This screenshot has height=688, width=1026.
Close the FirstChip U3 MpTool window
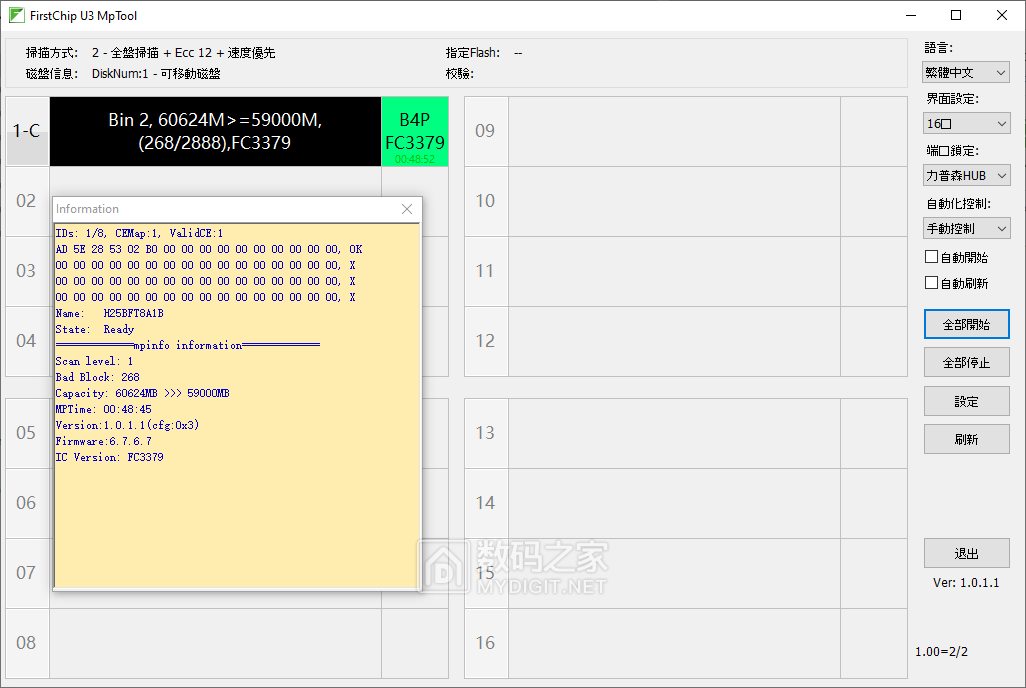(x=1002, y=15)
